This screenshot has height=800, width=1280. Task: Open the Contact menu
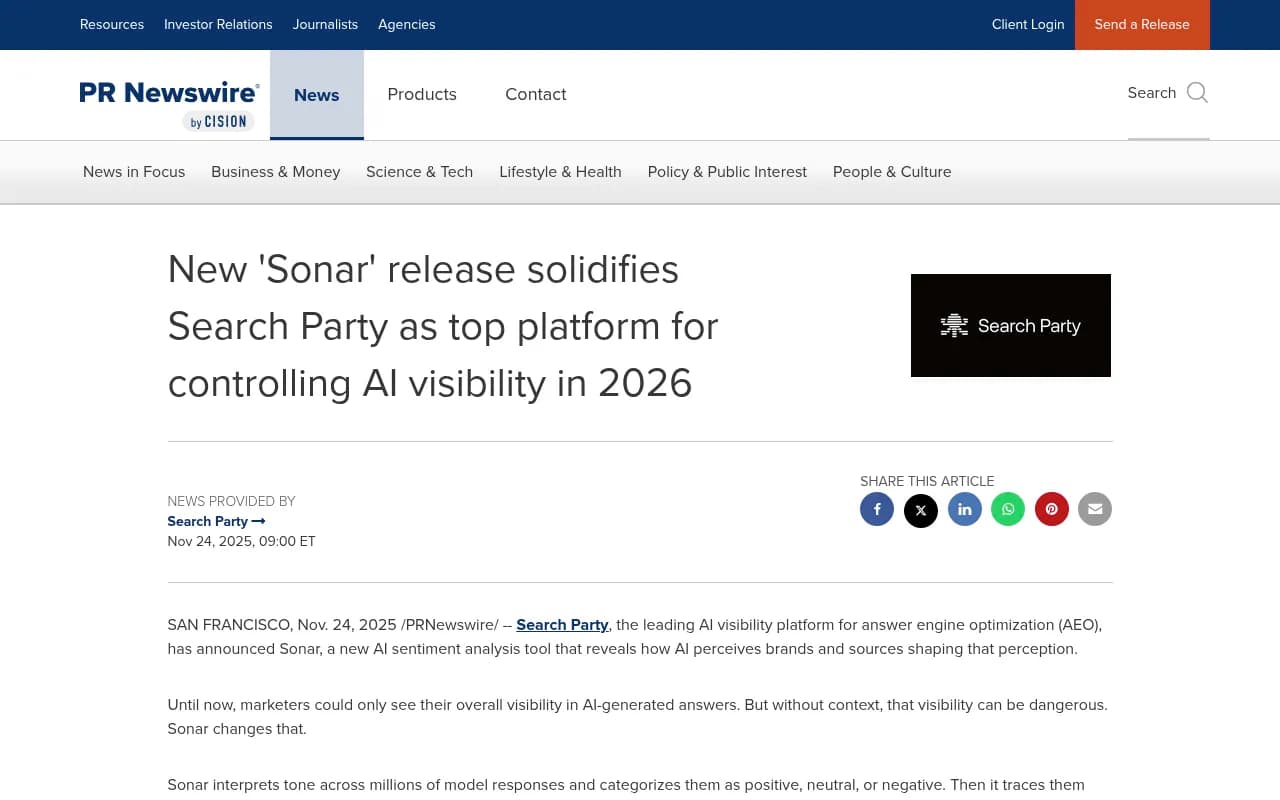coord(536,94)
